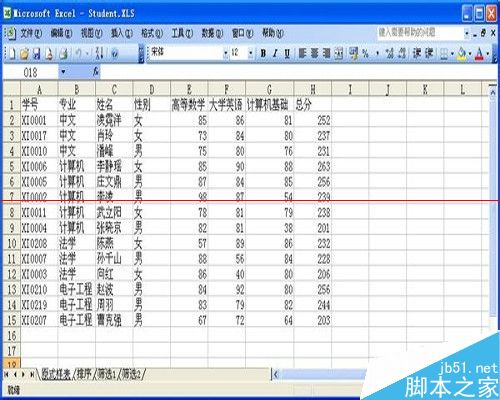Viewport: 500px width, 400px height.
Task: Click the Currency Style icon
Action: (353, 53)
